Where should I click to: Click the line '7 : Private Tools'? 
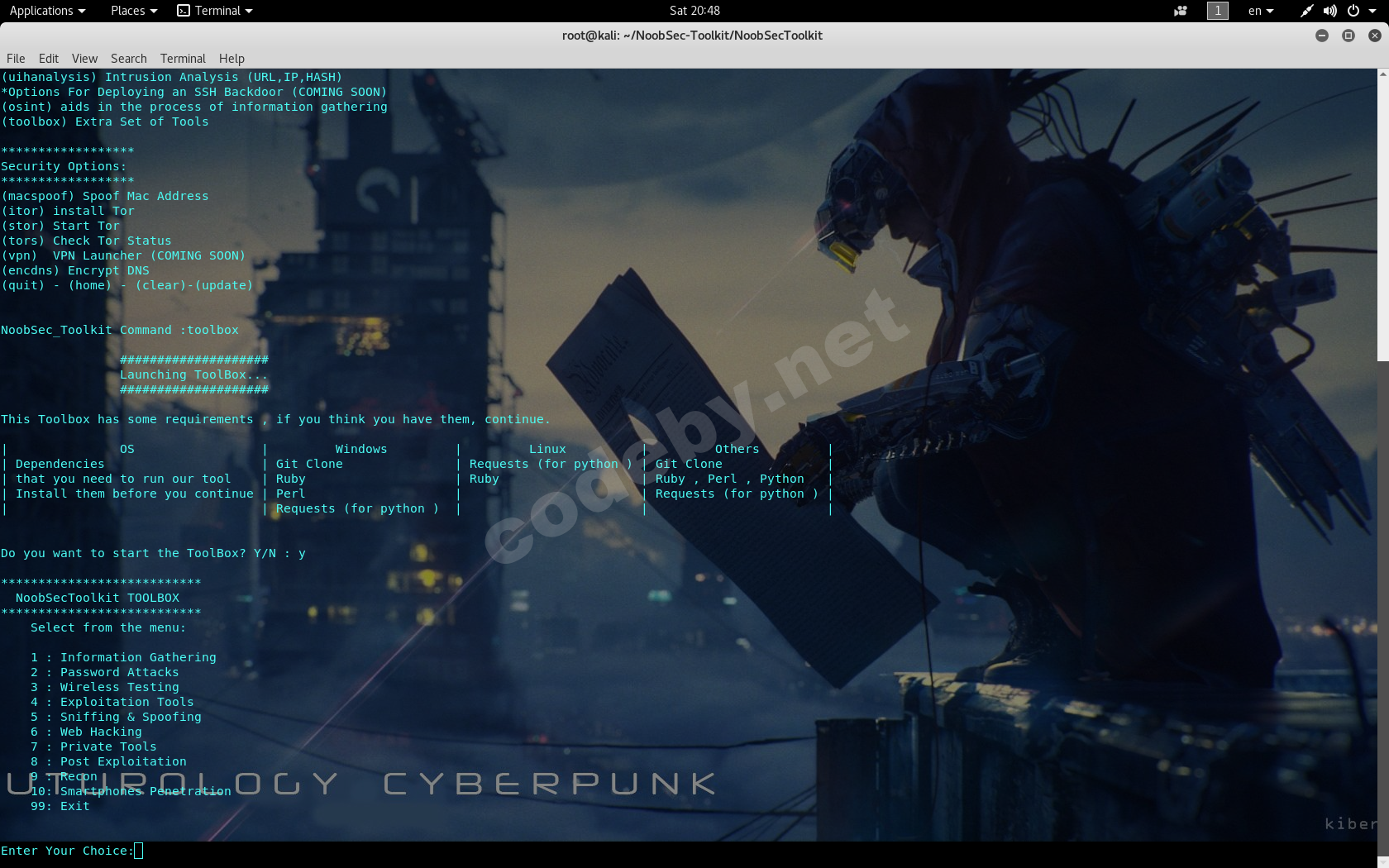(93, 746)
